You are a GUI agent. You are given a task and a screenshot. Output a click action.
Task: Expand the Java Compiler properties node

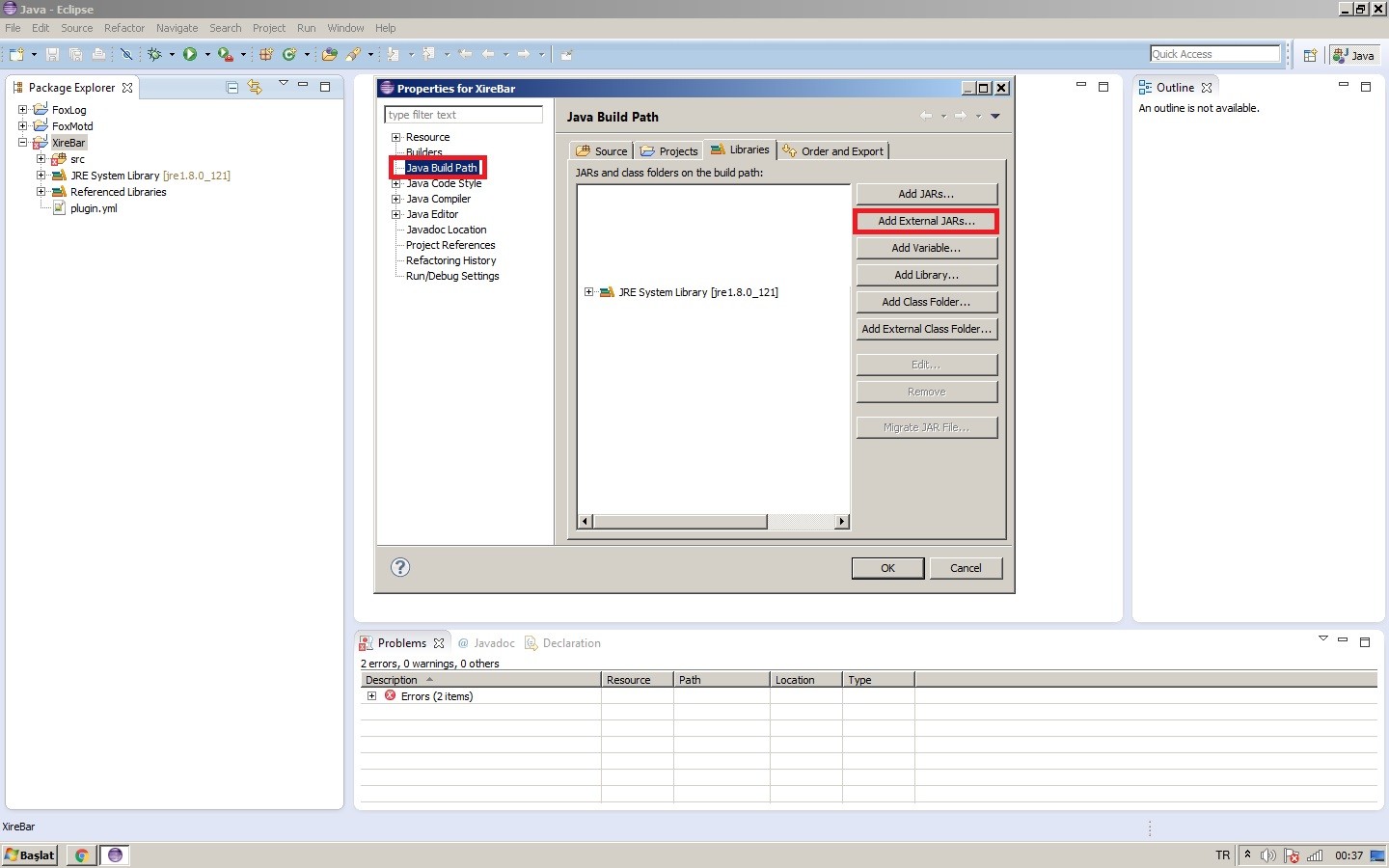click(395, 199)
